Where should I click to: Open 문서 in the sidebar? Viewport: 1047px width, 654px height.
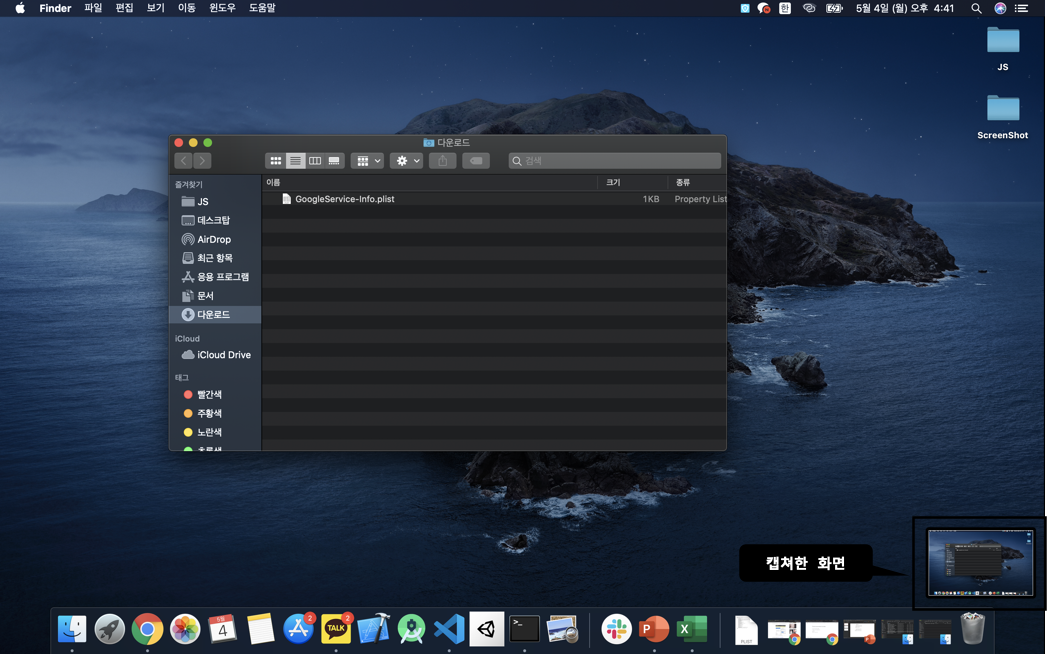point(215,295)
